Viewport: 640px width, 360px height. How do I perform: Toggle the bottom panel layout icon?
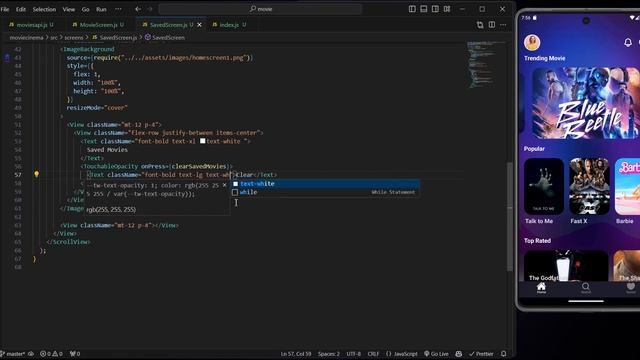[x=424, y=9]
